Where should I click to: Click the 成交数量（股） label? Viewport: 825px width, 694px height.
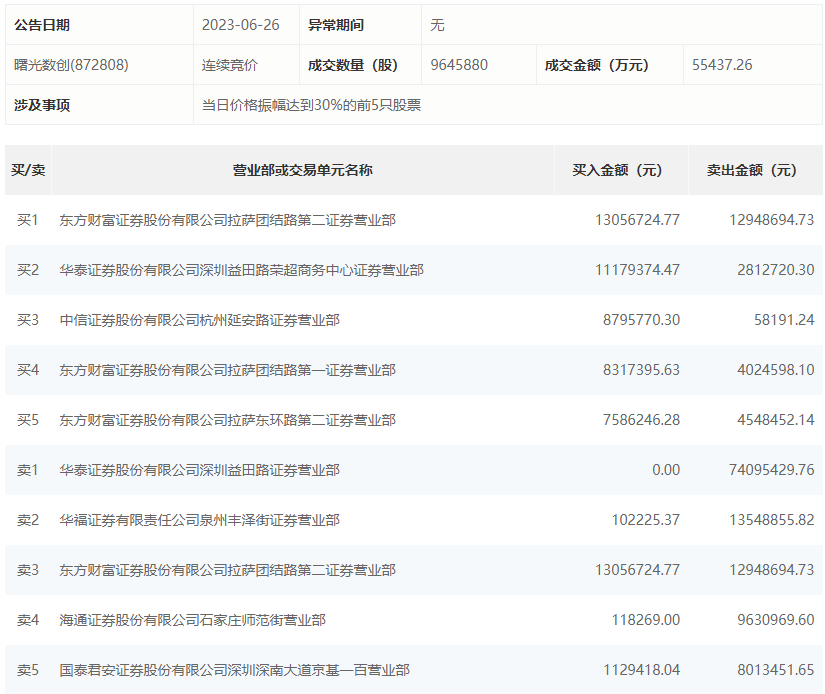[x=353, y=65]
